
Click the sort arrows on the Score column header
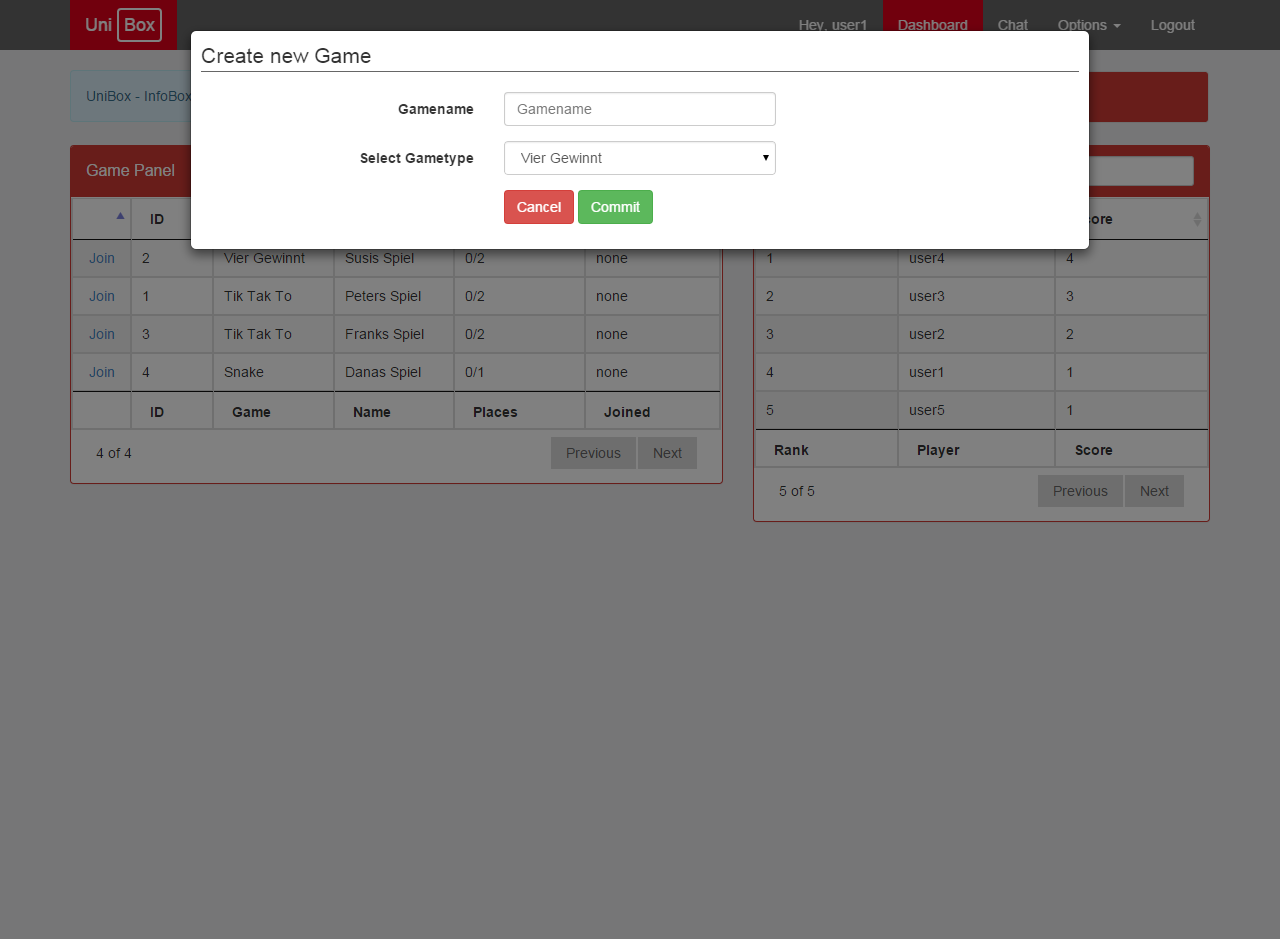point(1197,219)
